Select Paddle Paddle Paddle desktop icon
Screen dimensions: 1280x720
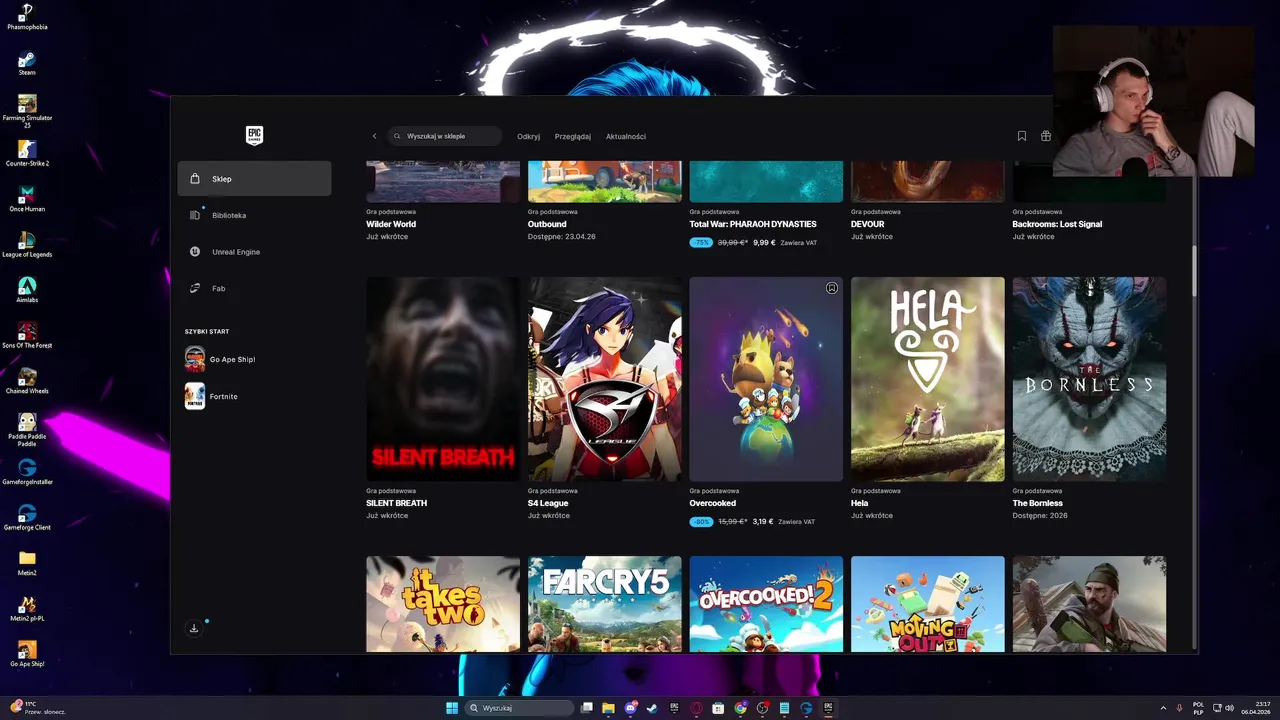point(27,430)
